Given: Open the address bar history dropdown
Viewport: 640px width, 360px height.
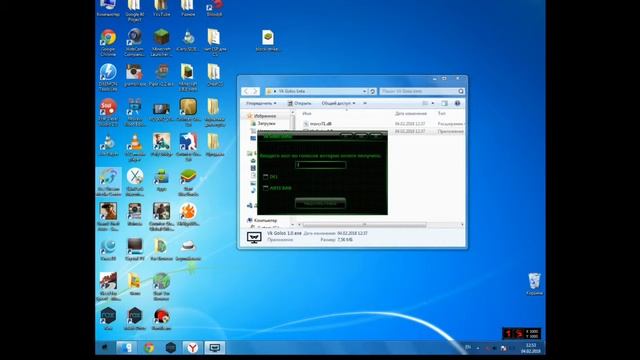Looking at the screenshot, I should pos(364,91).
